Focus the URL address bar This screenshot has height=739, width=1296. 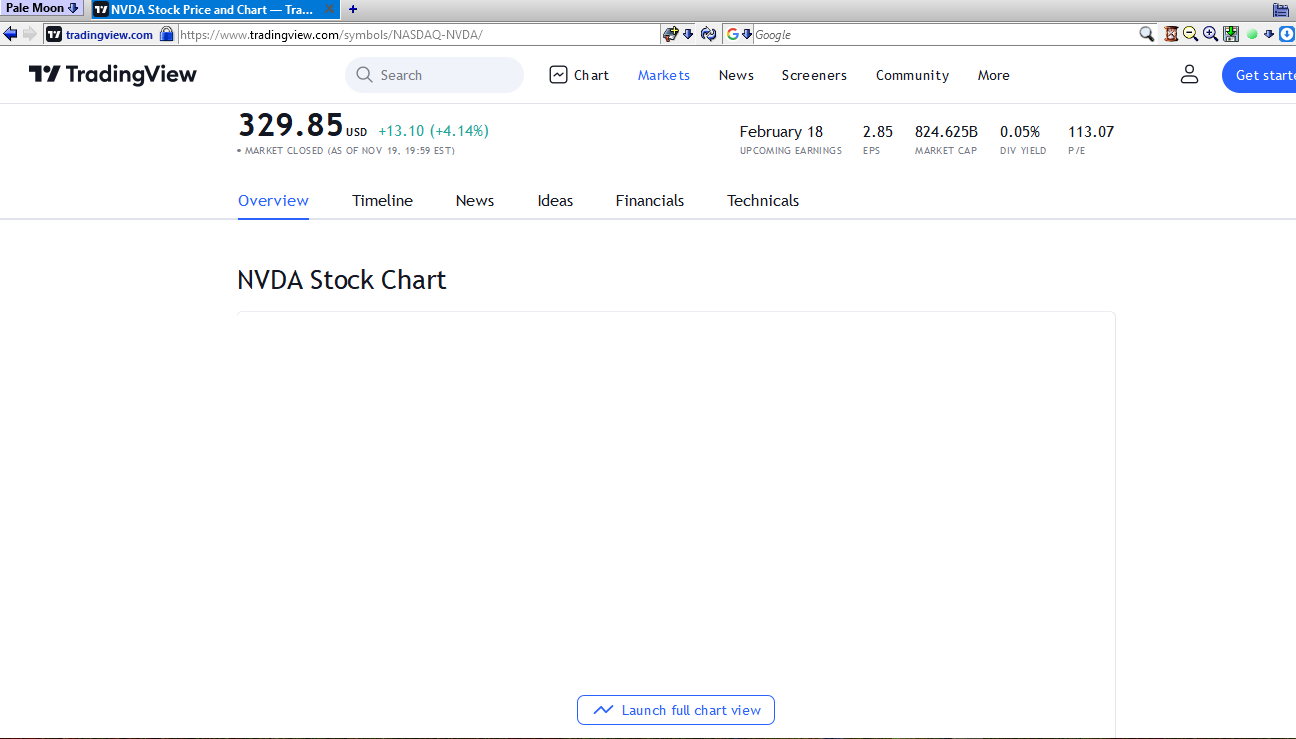click(x=418, y=34)
